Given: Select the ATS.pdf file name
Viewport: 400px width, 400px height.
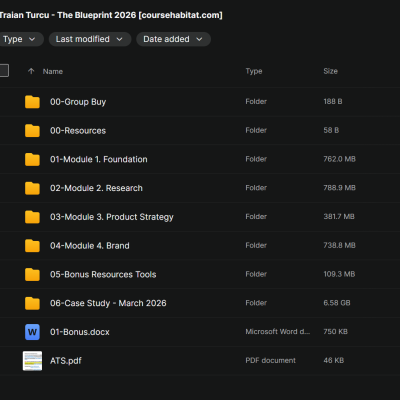Looking at the screenshot, I should coord(66,361).
